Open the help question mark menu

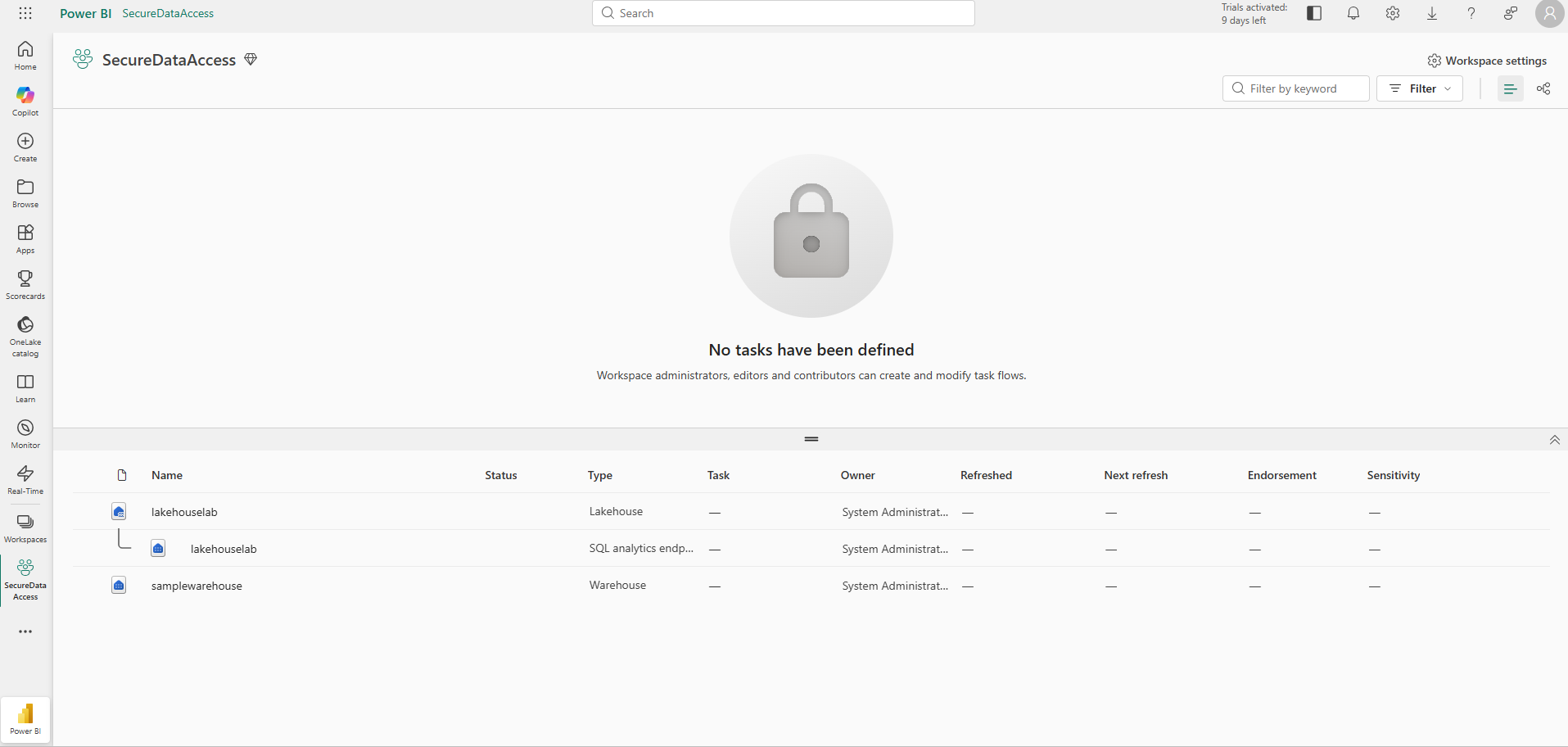tap(1471, 13)
